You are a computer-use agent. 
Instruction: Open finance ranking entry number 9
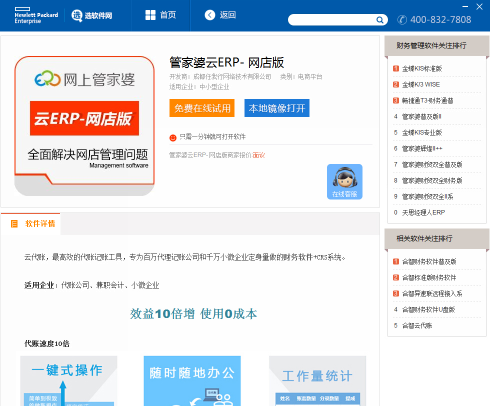428,197
